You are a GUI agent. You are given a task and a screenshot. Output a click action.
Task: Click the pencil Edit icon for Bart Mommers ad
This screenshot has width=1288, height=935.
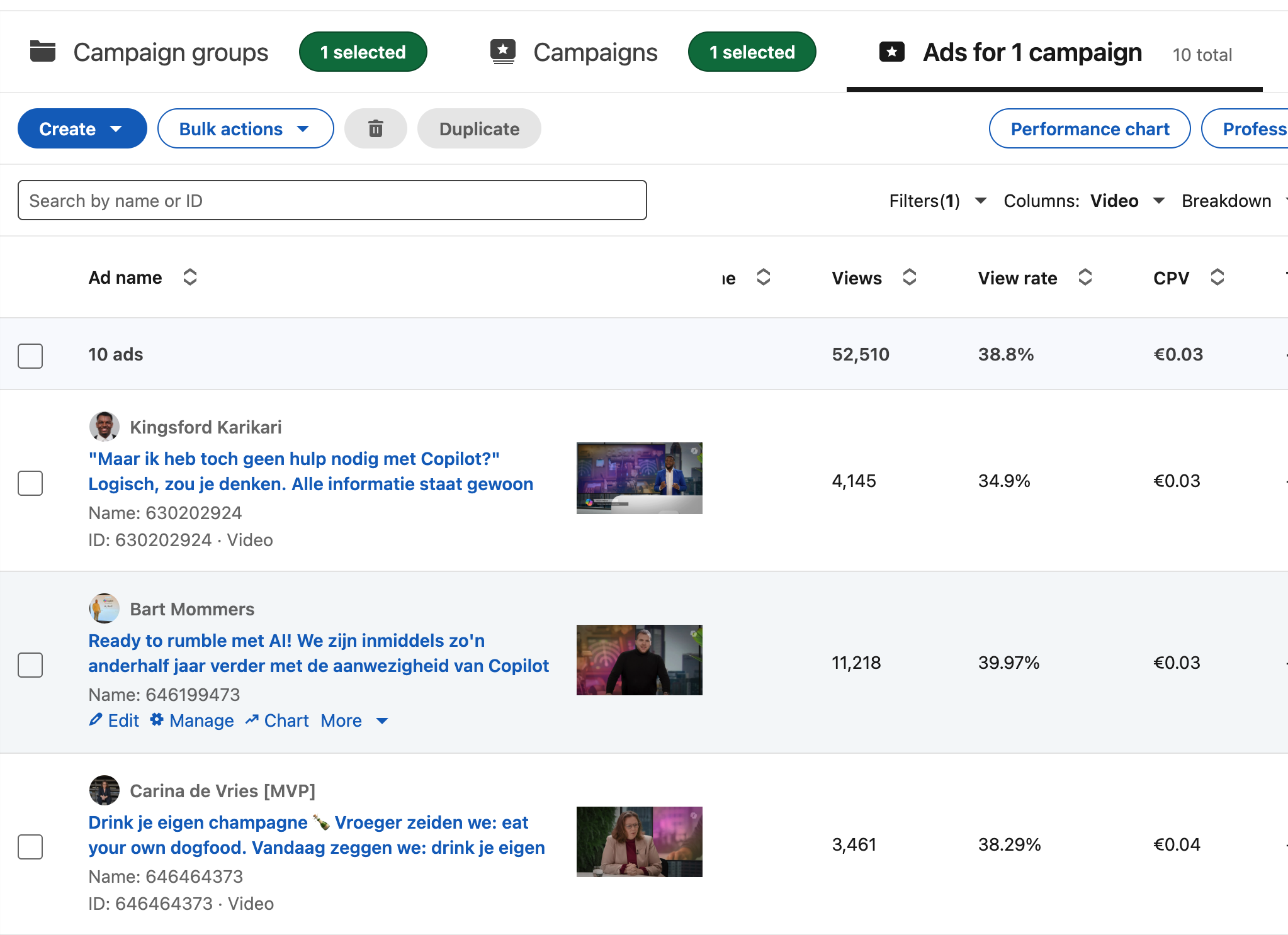click(x=96, y=720)
